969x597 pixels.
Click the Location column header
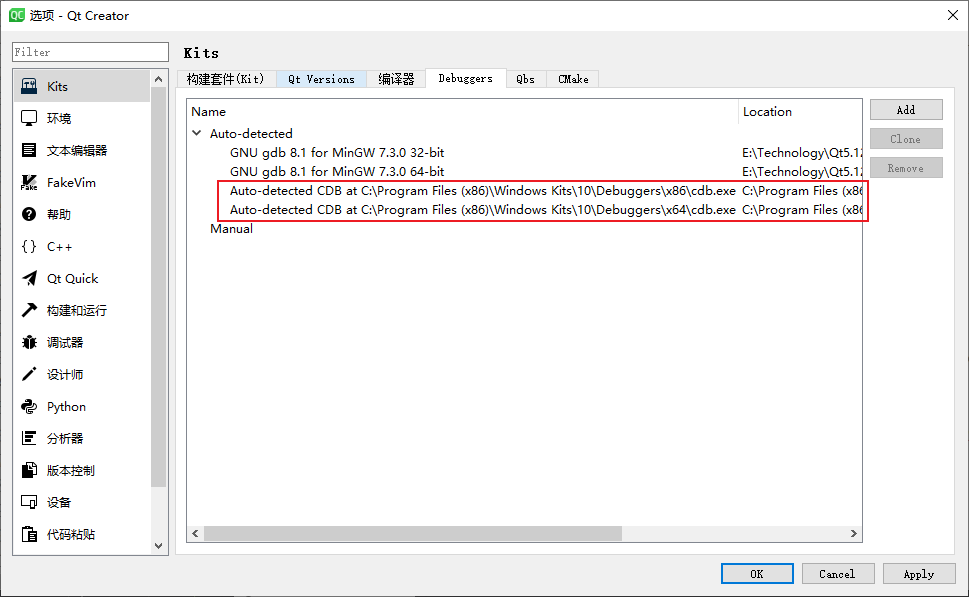click(x=800, y=112)
